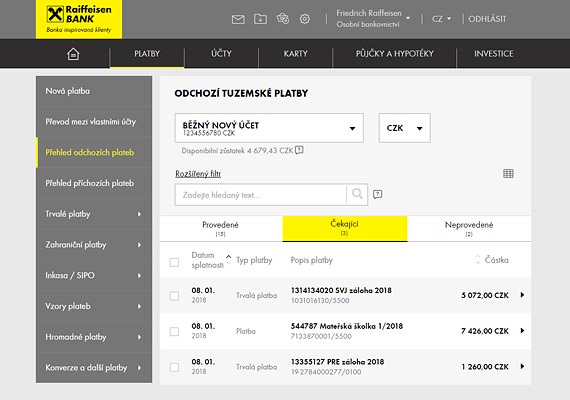Open the INVESTICE main menu
This screenshot has height=400, width=570.
point(494,54)
